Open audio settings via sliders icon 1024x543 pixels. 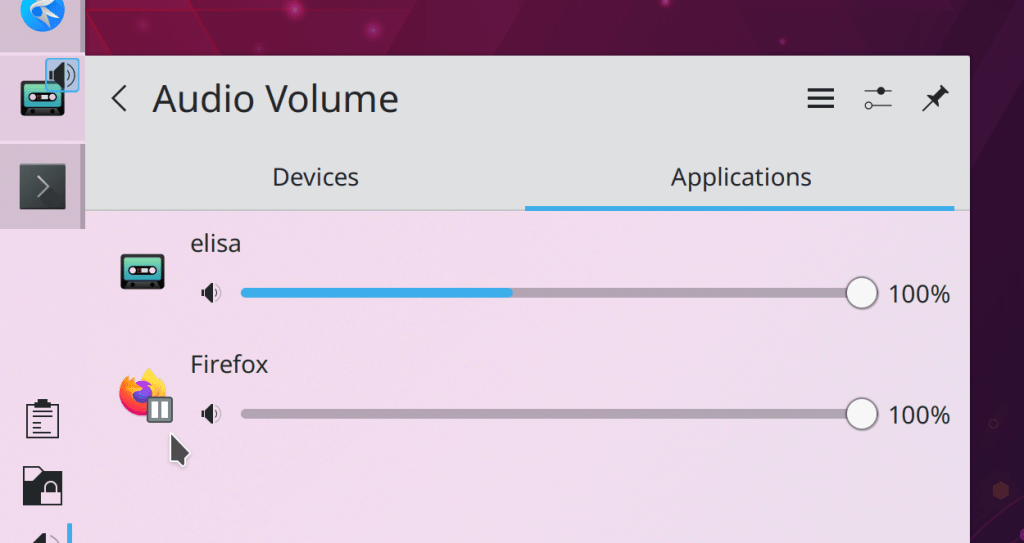877,98
